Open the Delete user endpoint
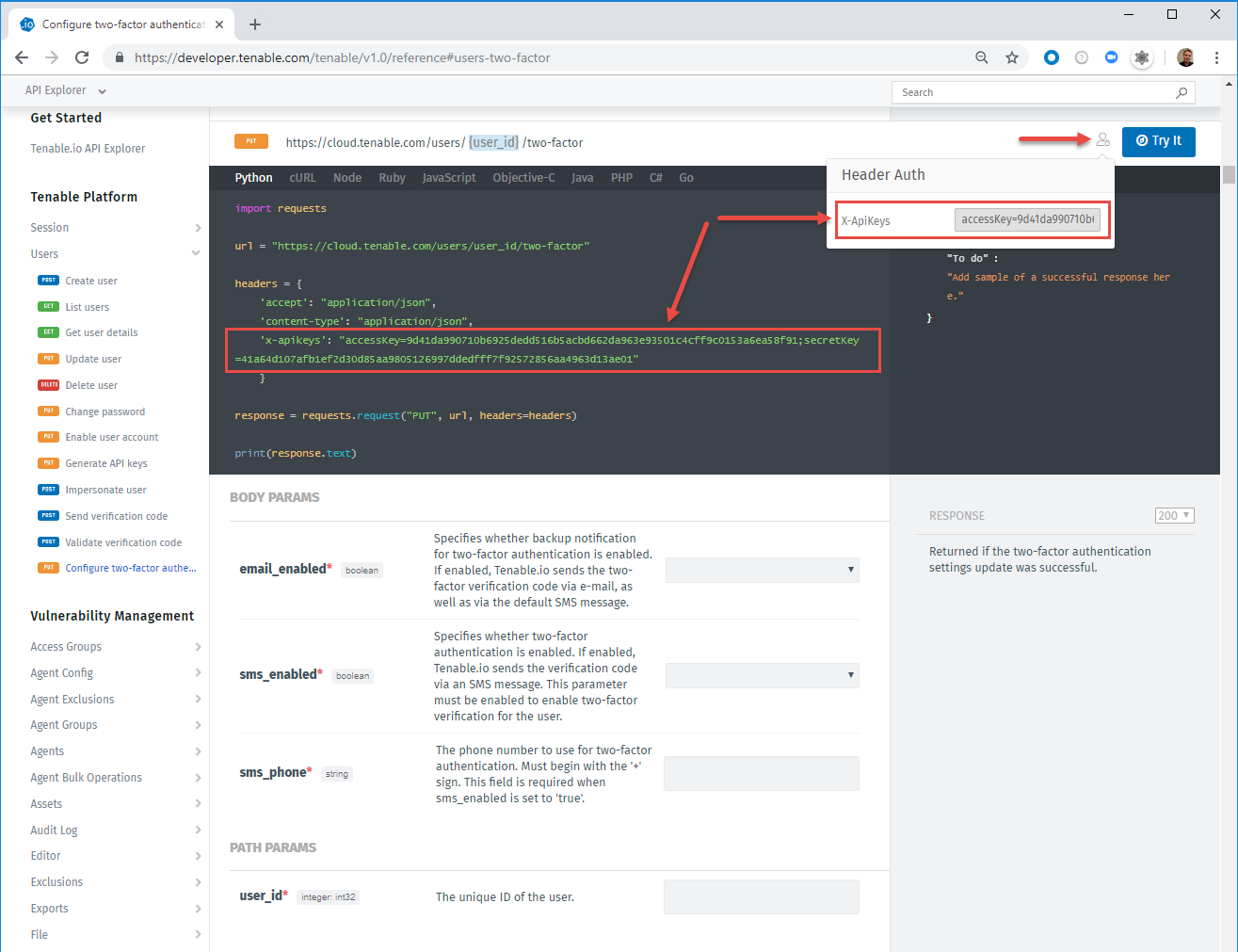The image size is (1238, 952). (91, 385)
